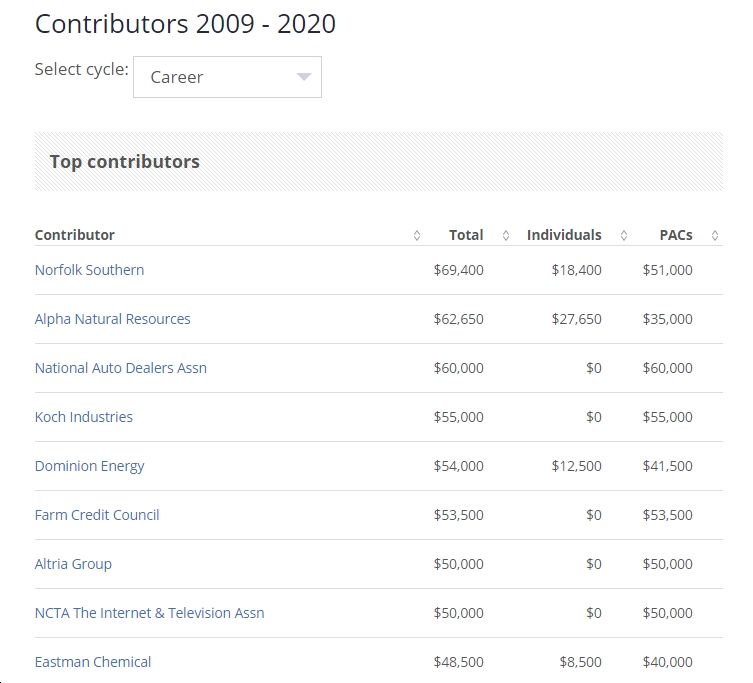Click the Top contributors section heading
753x683 pixels.
[x=125, y=162]
